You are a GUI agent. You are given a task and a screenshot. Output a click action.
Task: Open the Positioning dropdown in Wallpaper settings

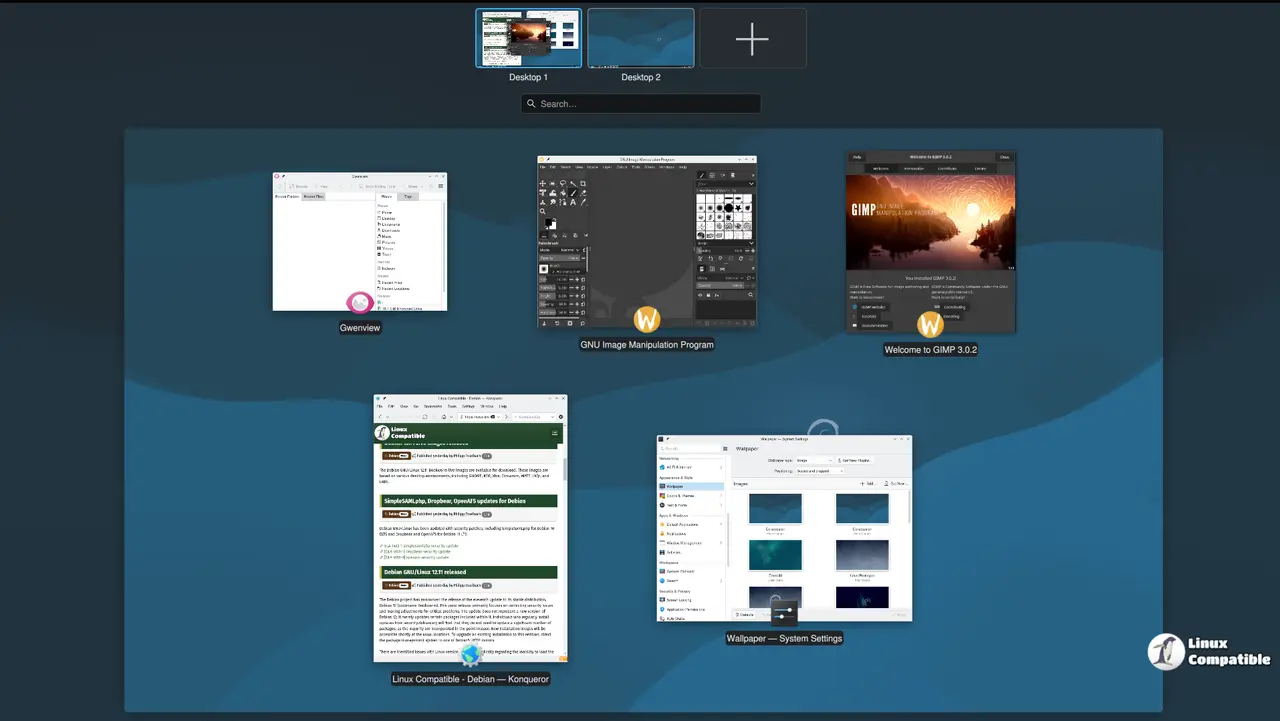(818, 471)
